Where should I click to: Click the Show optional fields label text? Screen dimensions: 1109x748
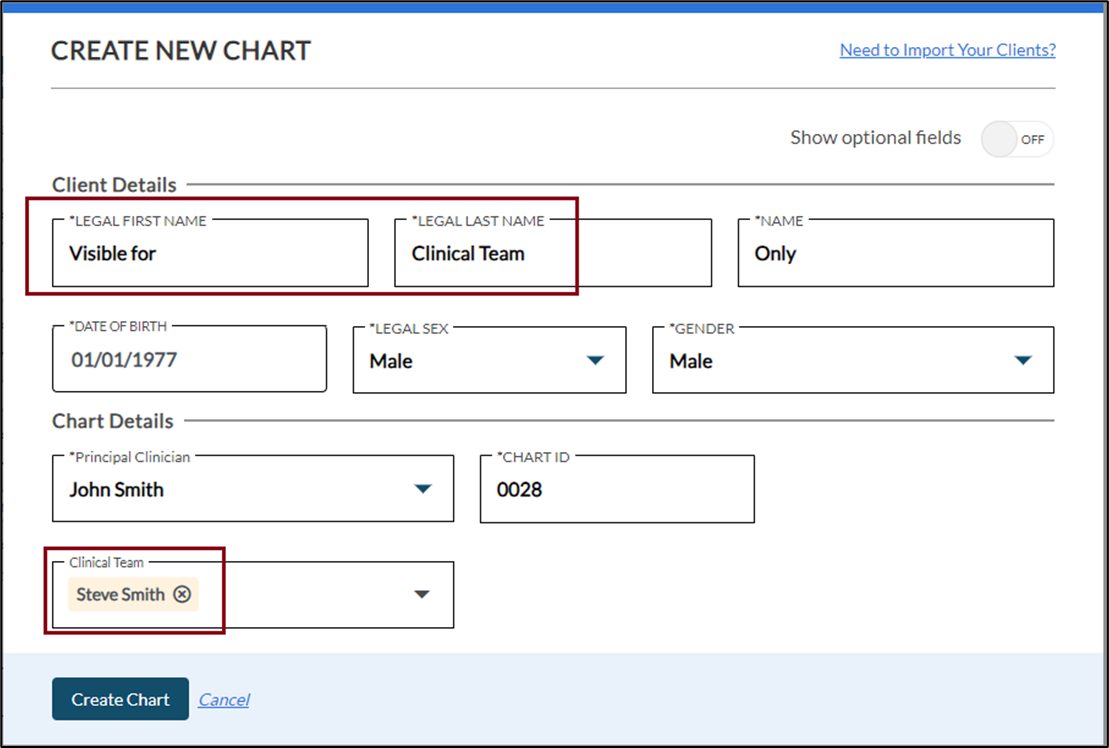[875, 138]
